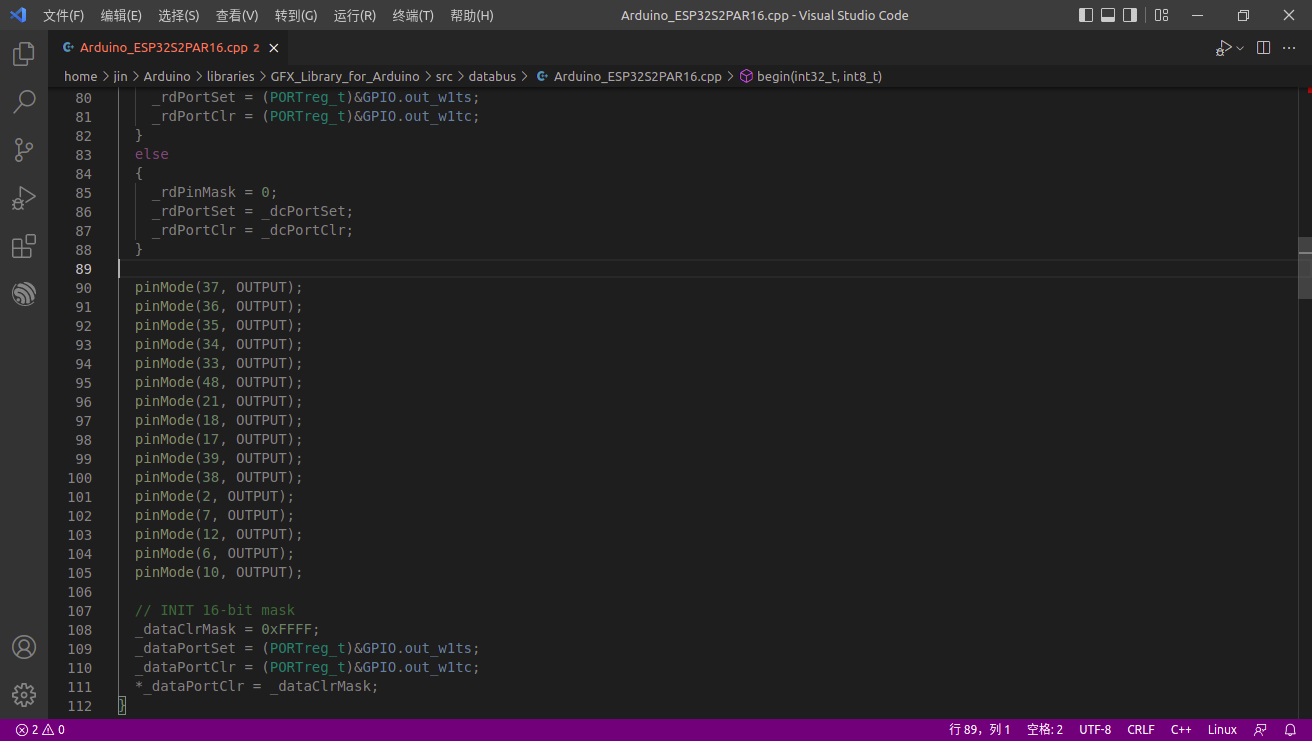Viewport: 1312px width, 741px height.
Task: Split the editor using the split icon
Action: [1262, 47]
